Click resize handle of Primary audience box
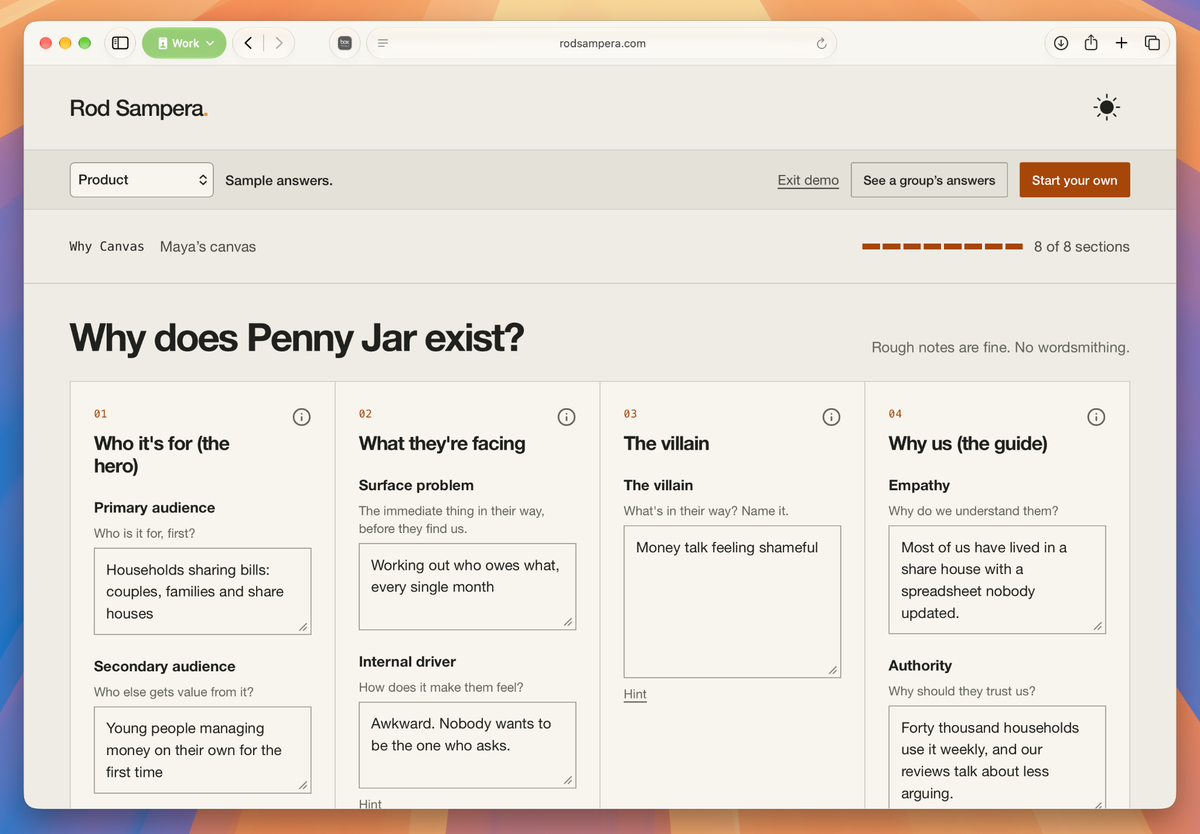Viewport: 1200px width, 834px height. tap(303, 627)
